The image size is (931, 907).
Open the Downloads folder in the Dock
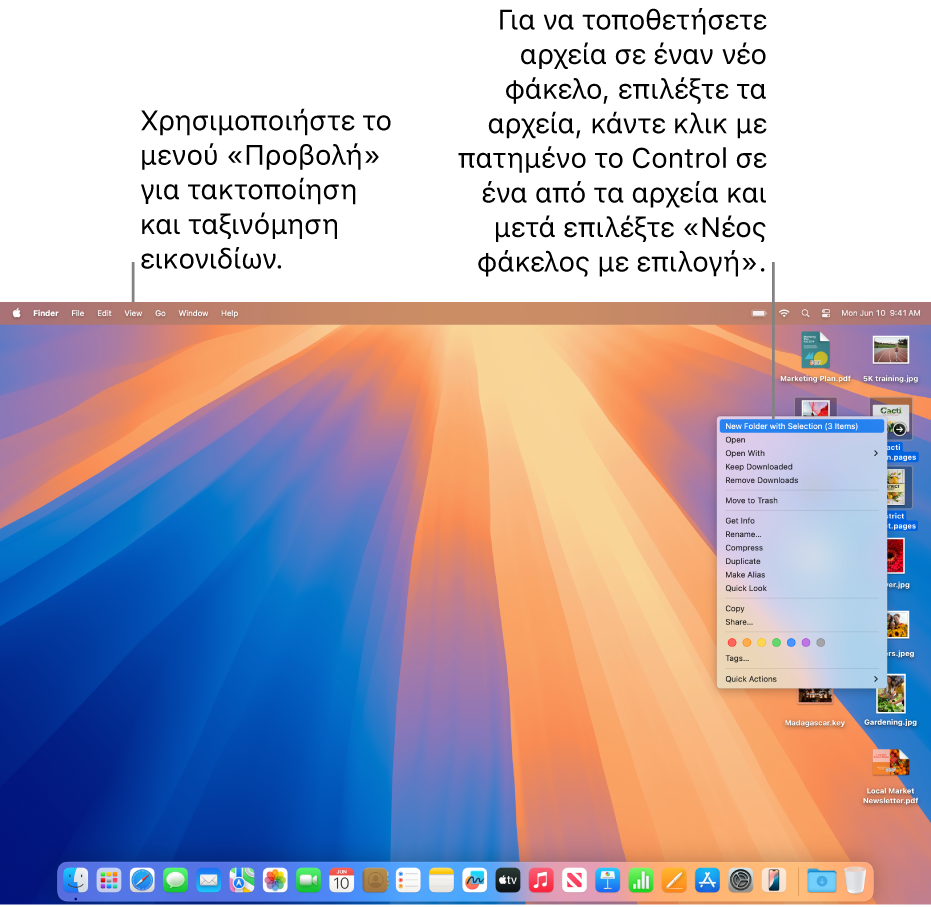click(x=822, y=880)
